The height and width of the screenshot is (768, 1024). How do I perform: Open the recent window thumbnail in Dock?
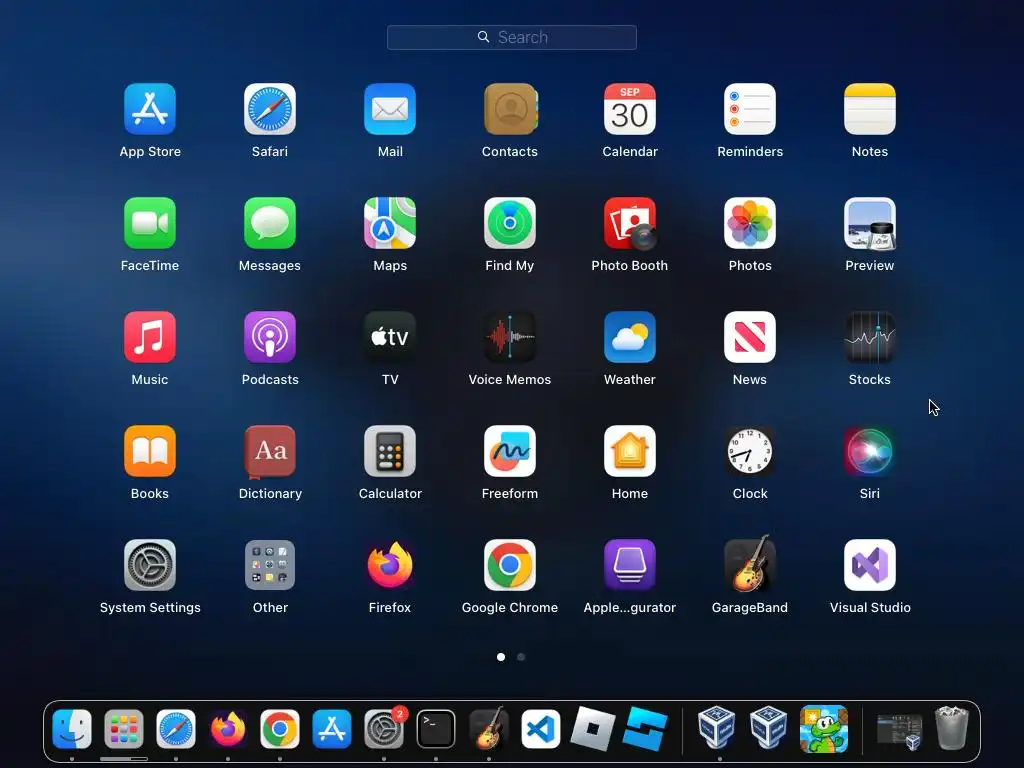coord(899,731)
